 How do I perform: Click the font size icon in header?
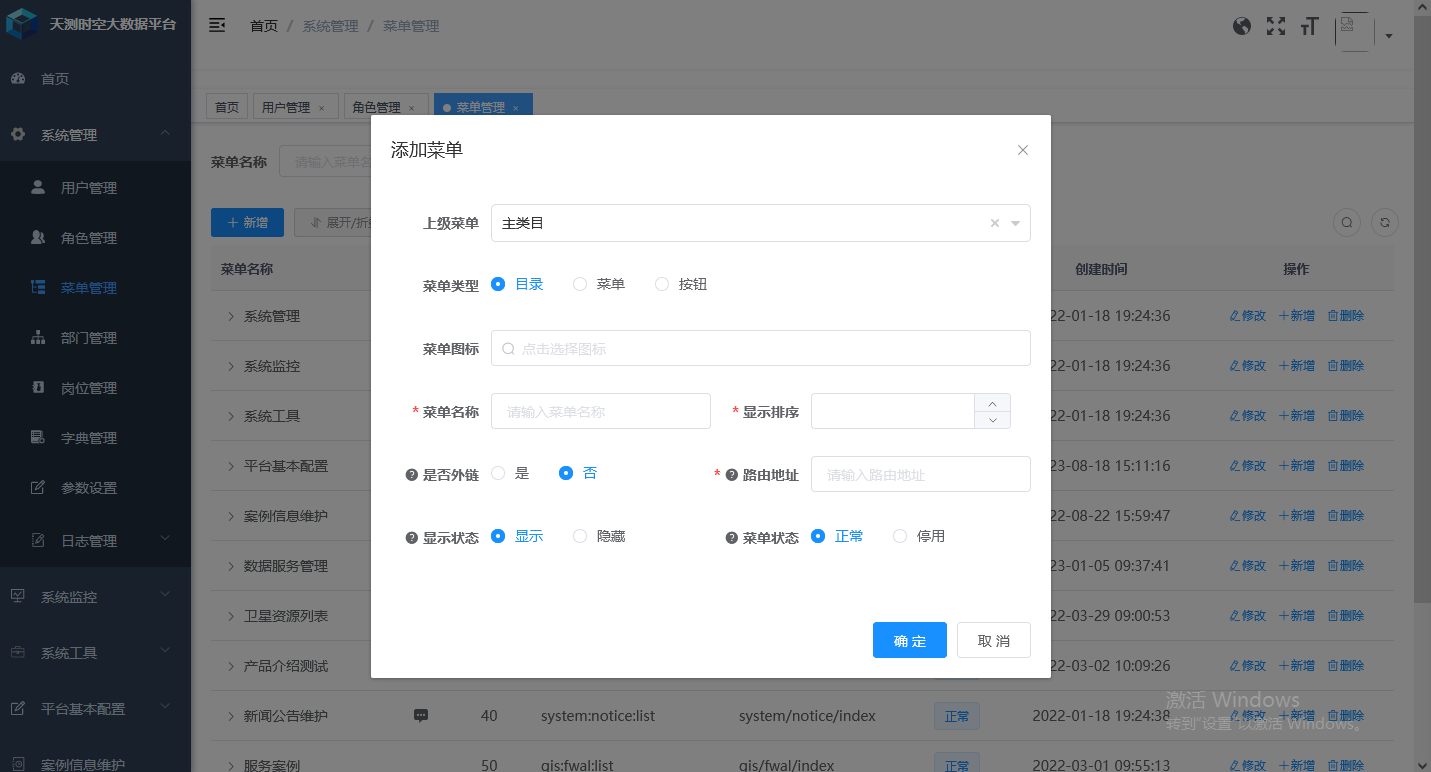1309,27
